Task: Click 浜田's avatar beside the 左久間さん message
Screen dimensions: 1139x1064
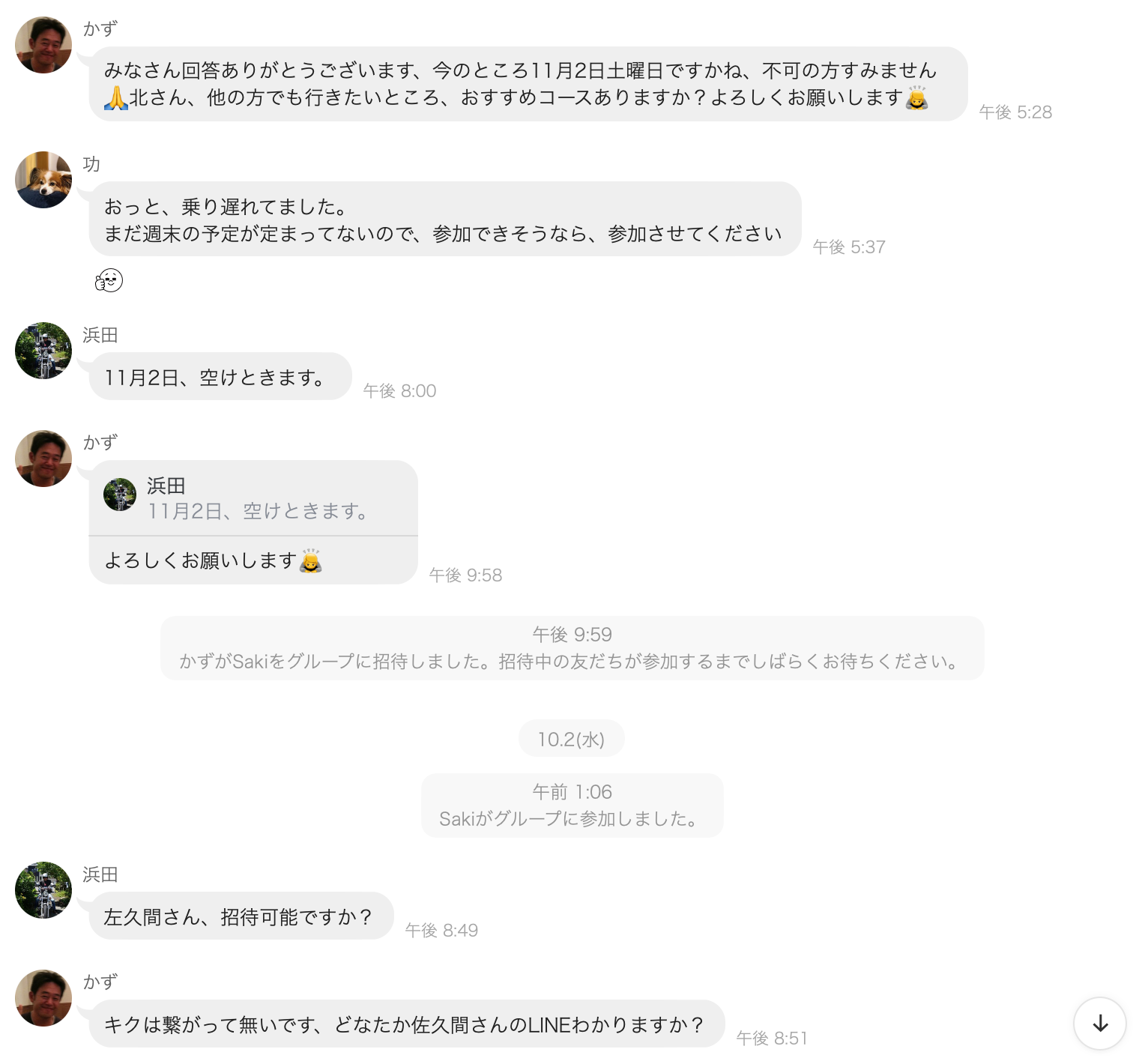Action: (43, 890)
